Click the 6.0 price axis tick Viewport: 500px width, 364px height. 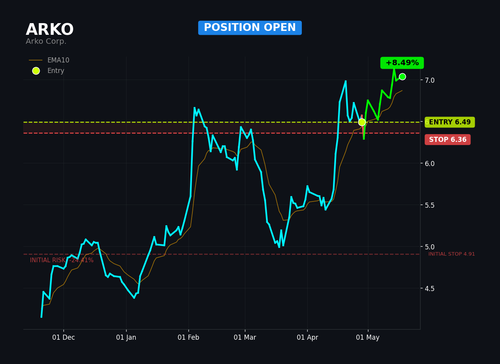[x=430, y=163]
